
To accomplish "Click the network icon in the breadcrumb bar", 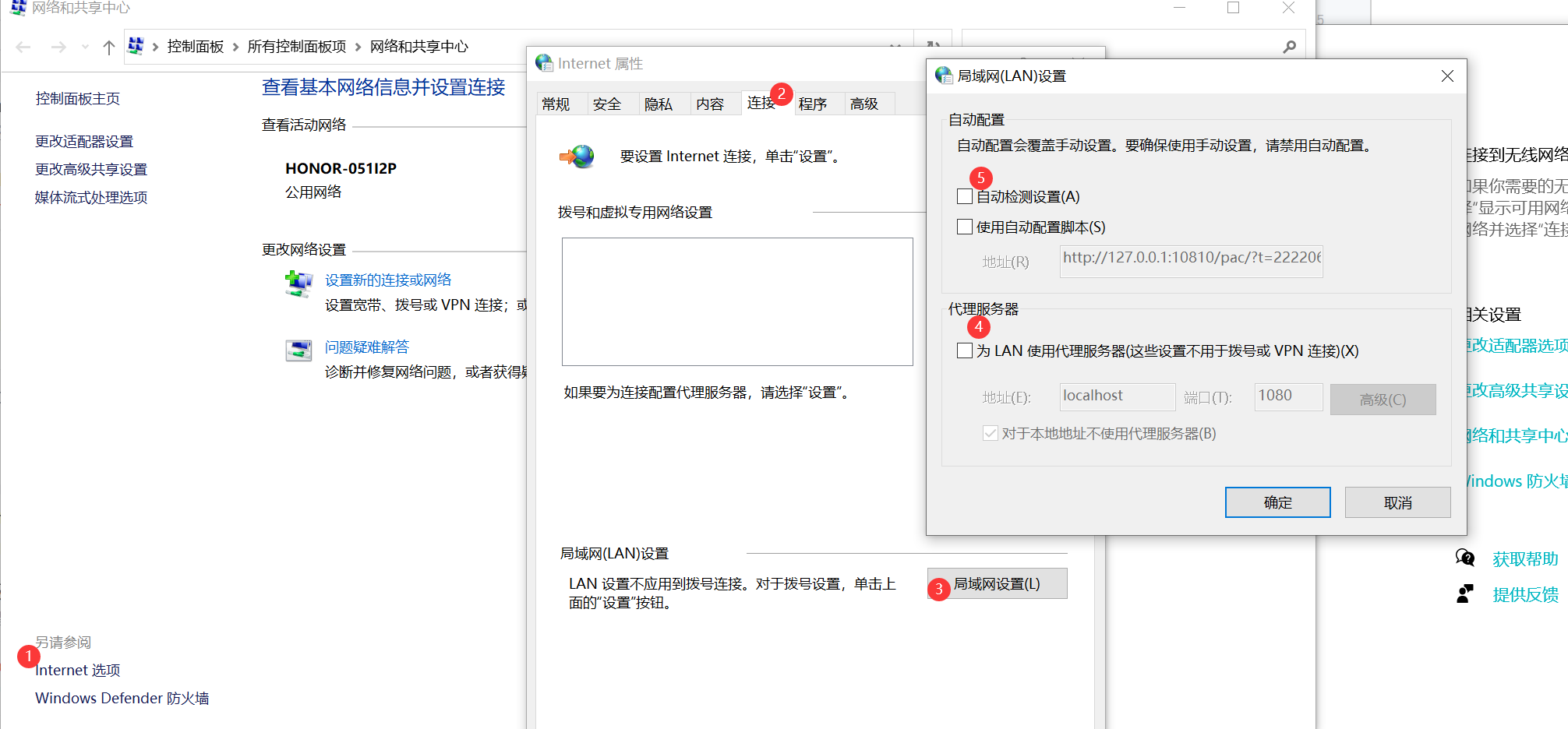I will click(x=136, y=46).
